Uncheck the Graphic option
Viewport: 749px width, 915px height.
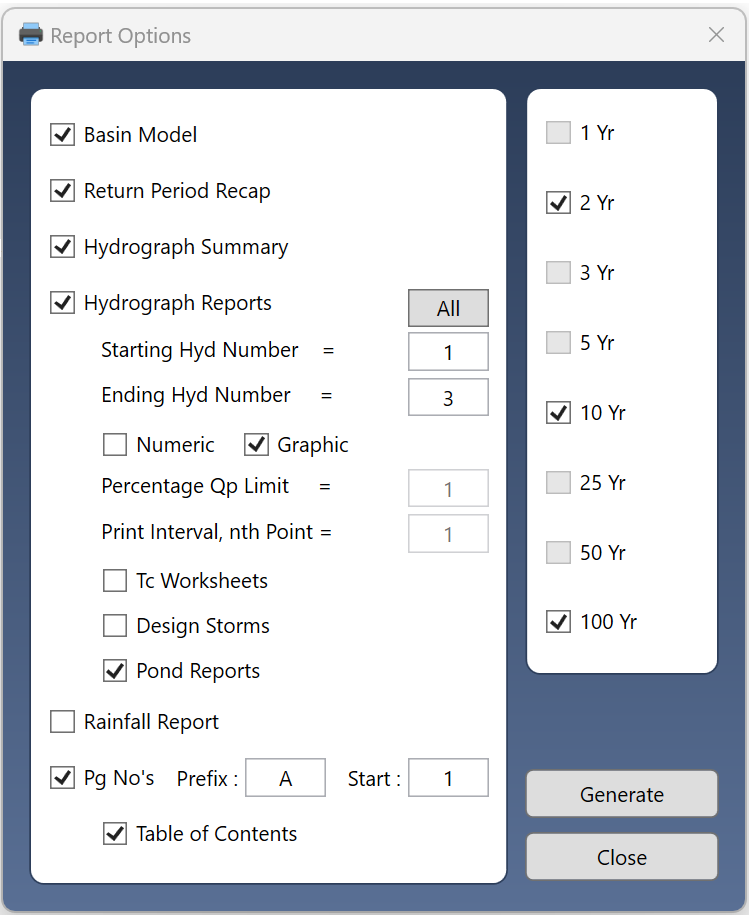point(256,444)
